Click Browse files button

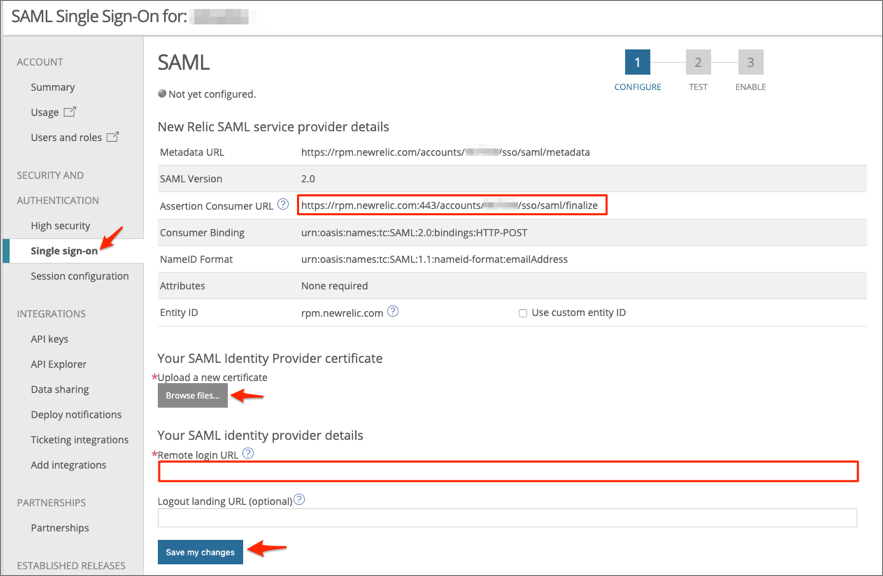click(192, 396)
